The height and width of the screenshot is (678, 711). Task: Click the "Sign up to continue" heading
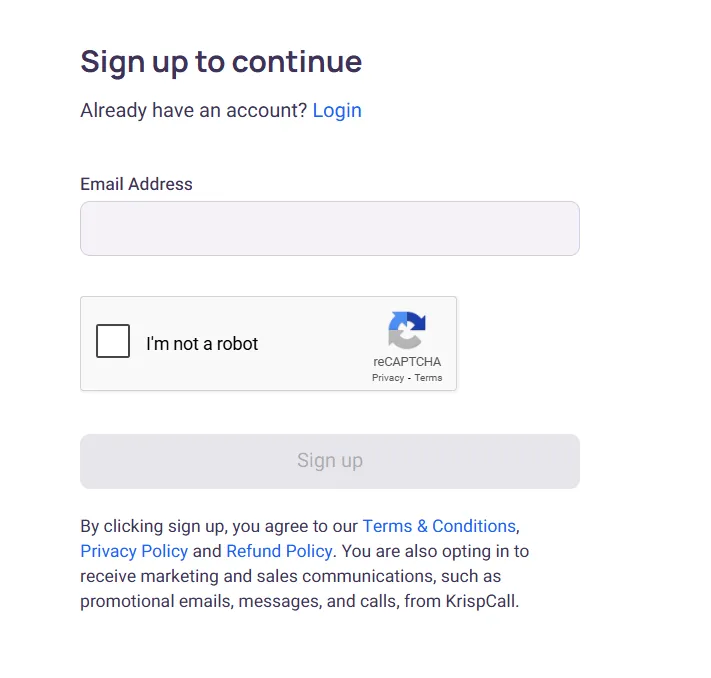point(221,62)
